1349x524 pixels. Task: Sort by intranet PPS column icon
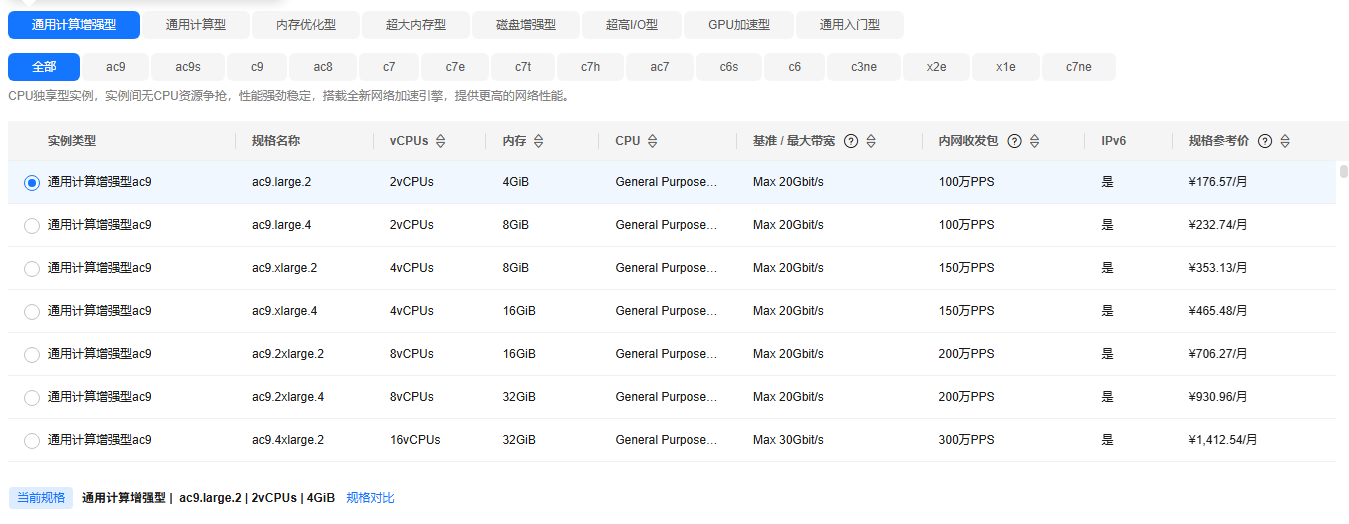(x=1034, y=141)
